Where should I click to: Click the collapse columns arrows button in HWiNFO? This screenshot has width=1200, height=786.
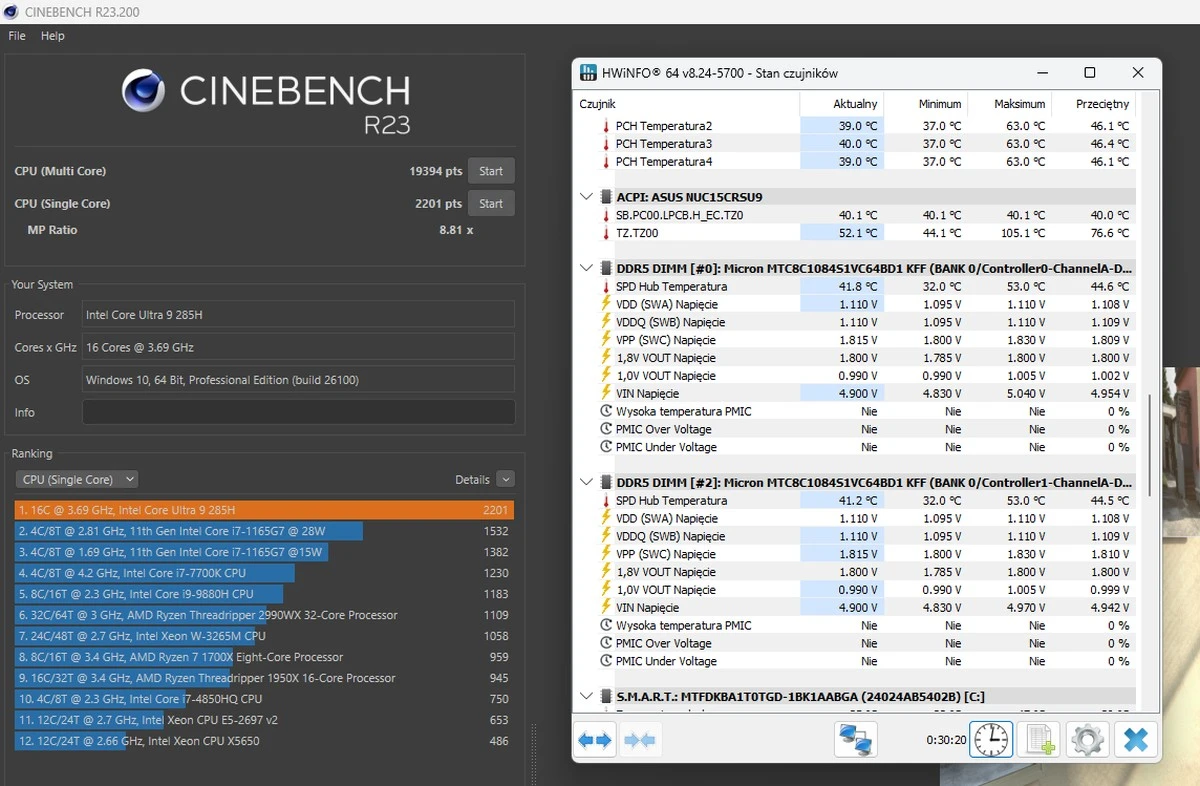pyautogui.click(x=640, y=740)
